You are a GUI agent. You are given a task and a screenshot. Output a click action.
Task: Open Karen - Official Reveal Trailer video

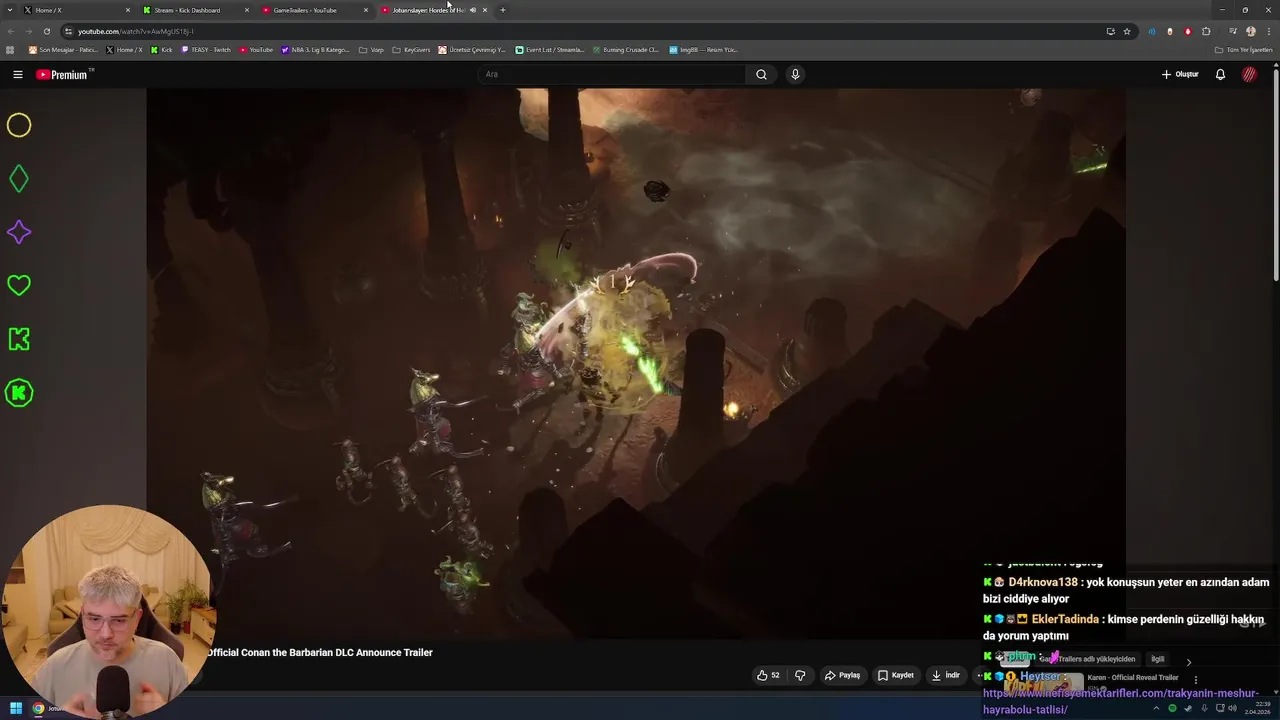pyautogui.click(x=1133, y=677)
